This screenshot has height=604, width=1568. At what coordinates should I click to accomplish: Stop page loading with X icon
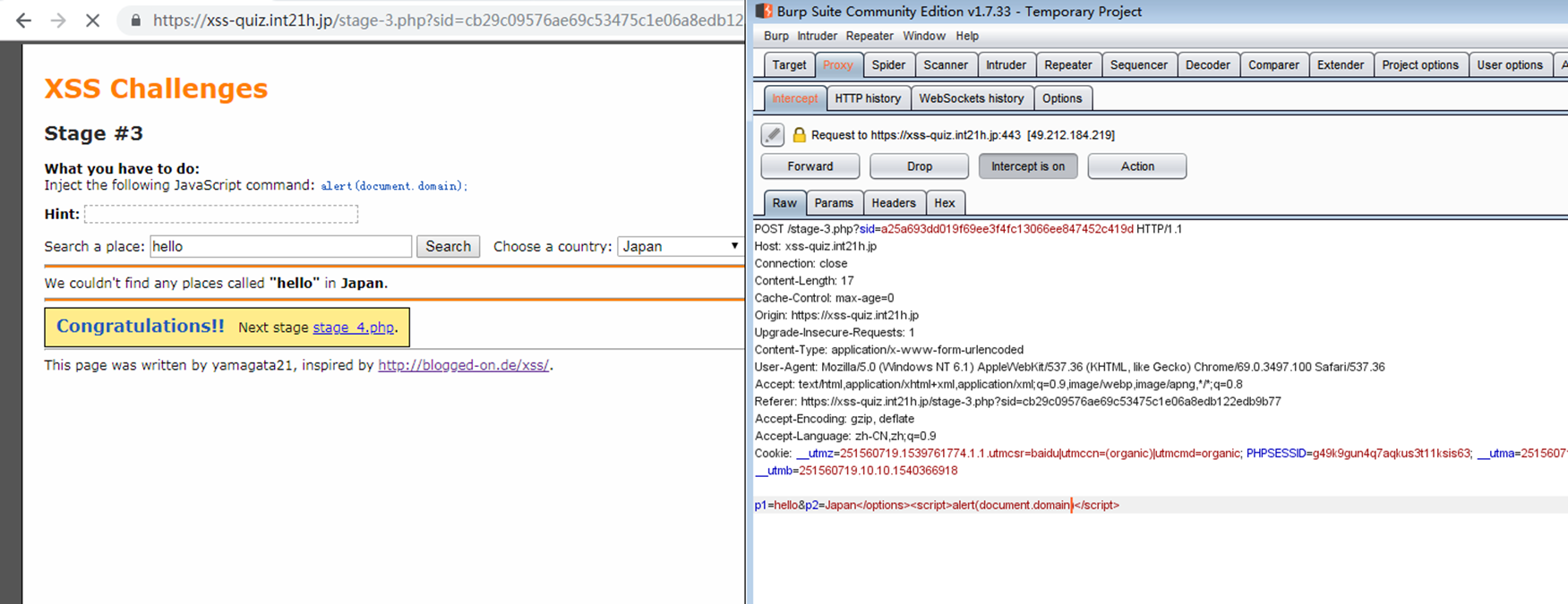click(x=92, y=20)
